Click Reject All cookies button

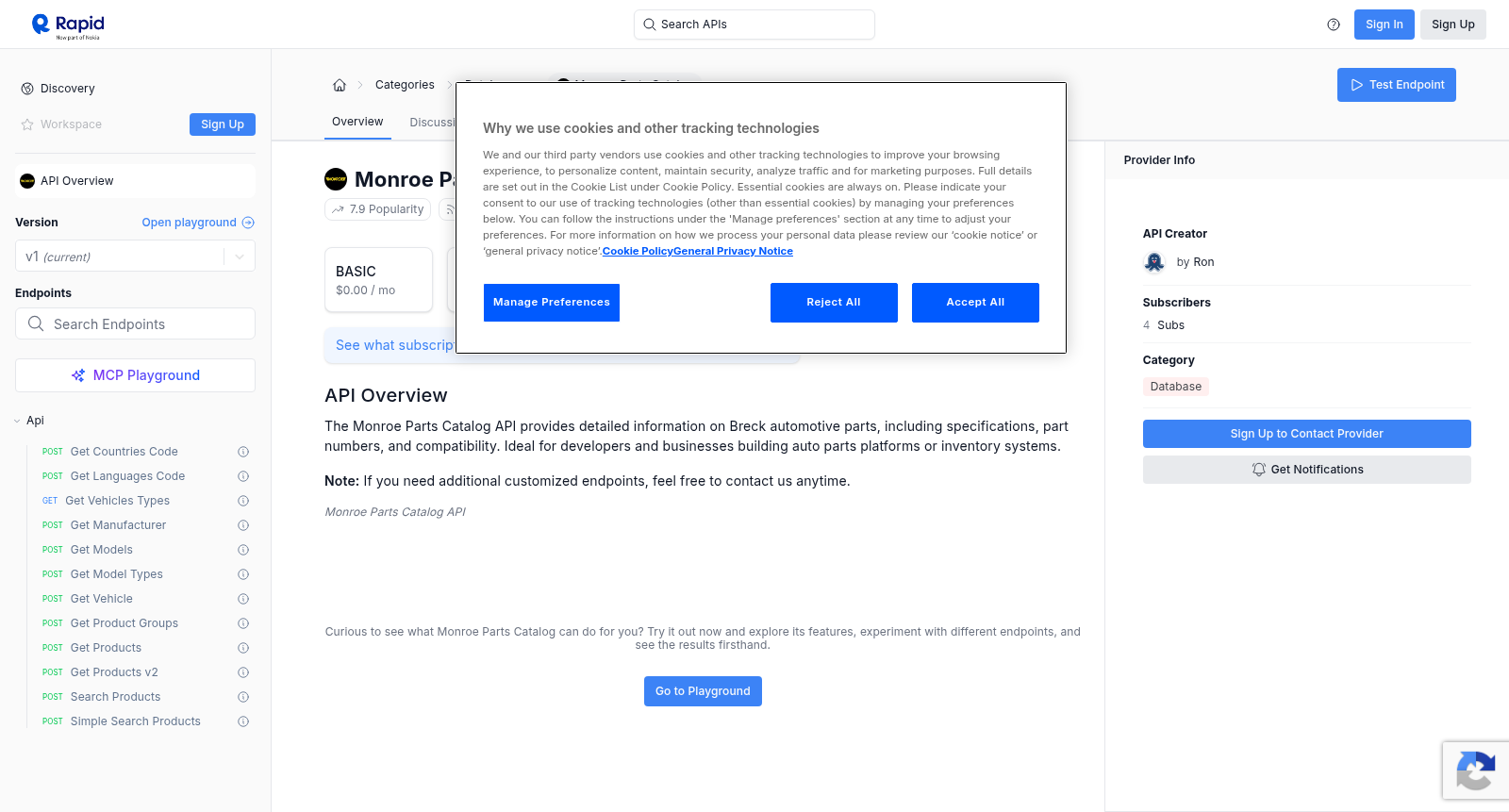pos(834,303)
